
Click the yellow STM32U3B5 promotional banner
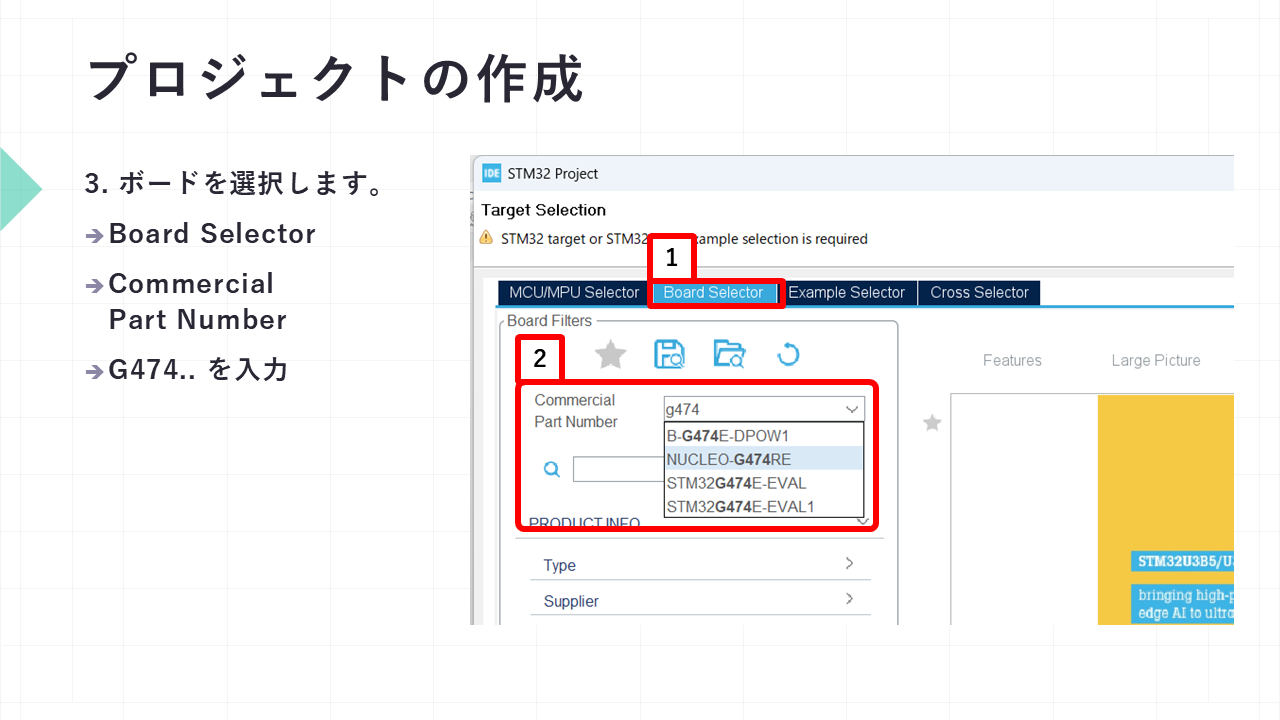click(1166, 510)
